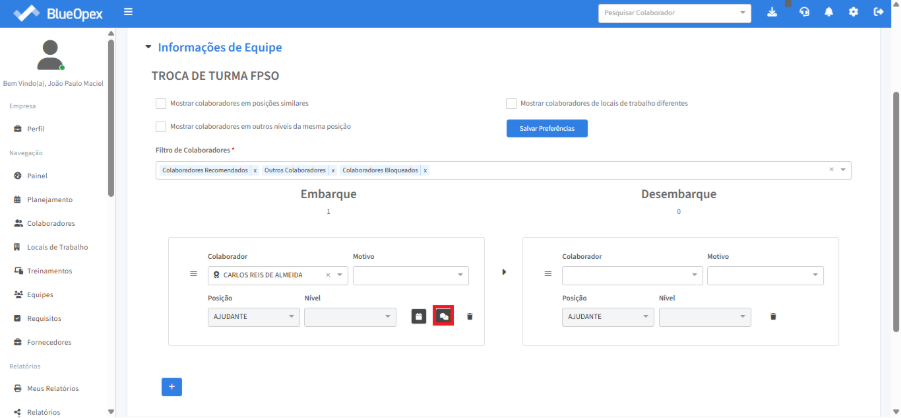The width and height of the screenshot is (901, 418).
Task: Open the Desembarque Posição dropdown
Action: (608, 317)
